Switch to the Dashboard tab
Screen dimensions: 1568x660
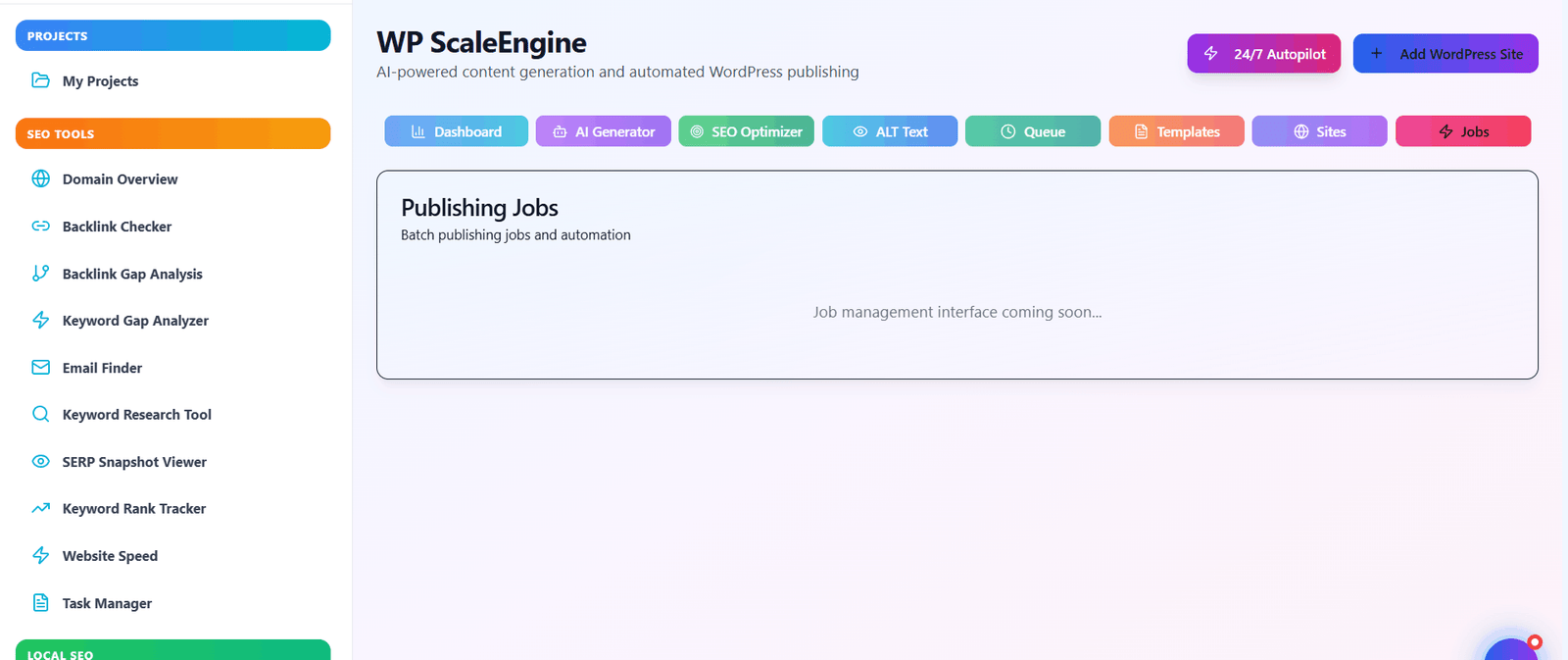click(456, 131)
